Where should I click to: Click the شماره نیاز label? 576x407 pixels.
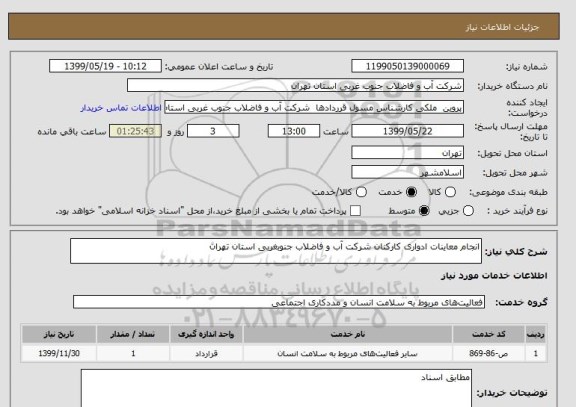527,67
